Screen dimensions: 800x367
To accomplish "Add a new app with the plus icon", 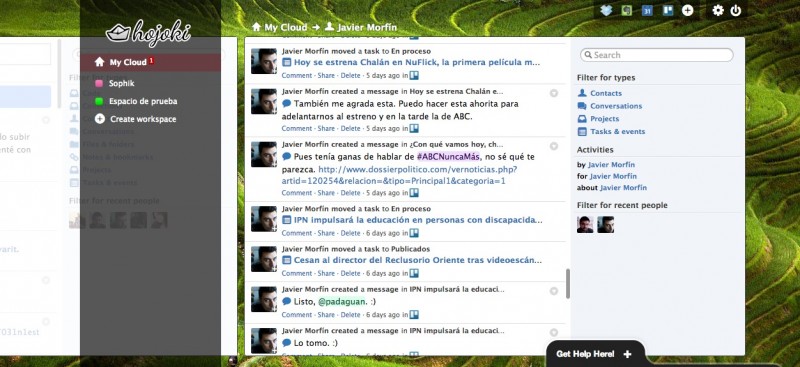I will point(688,10).
